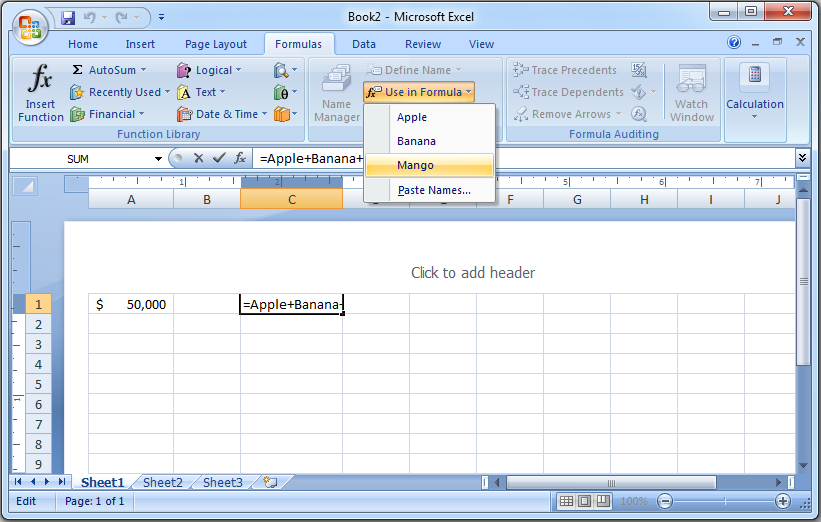
Task: Switch to Sheet2 tab
Action: point(163,482)
